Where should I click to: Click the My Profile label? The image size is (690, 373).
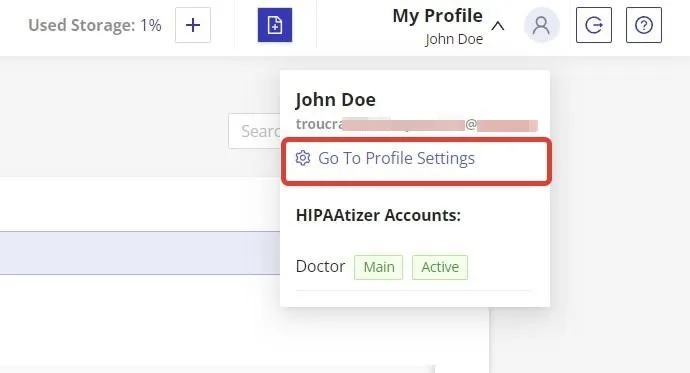pyautogui.click(x=437, y=16)
